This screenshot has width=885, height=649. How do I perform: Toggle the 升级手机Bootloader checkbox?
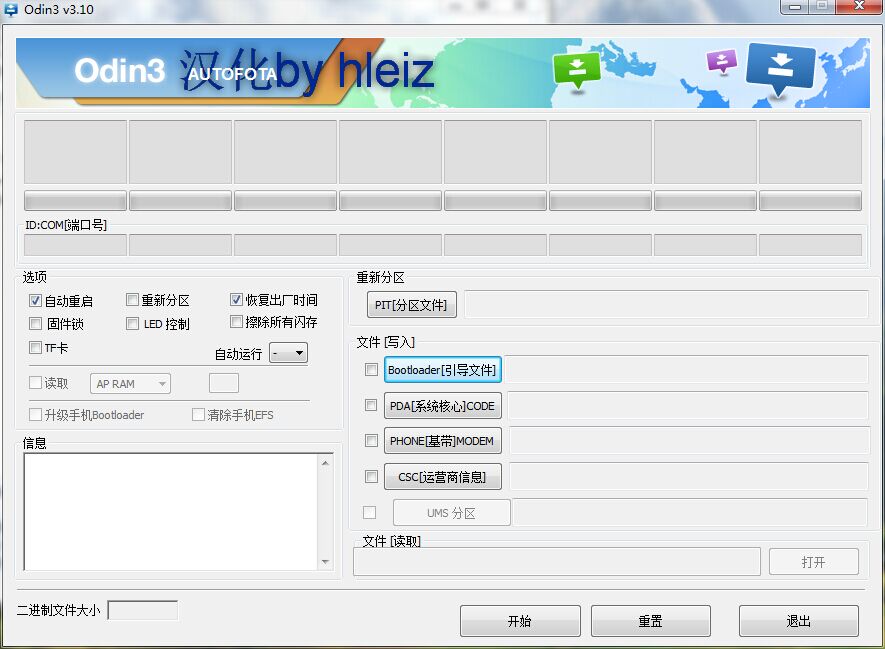[35, 415]
